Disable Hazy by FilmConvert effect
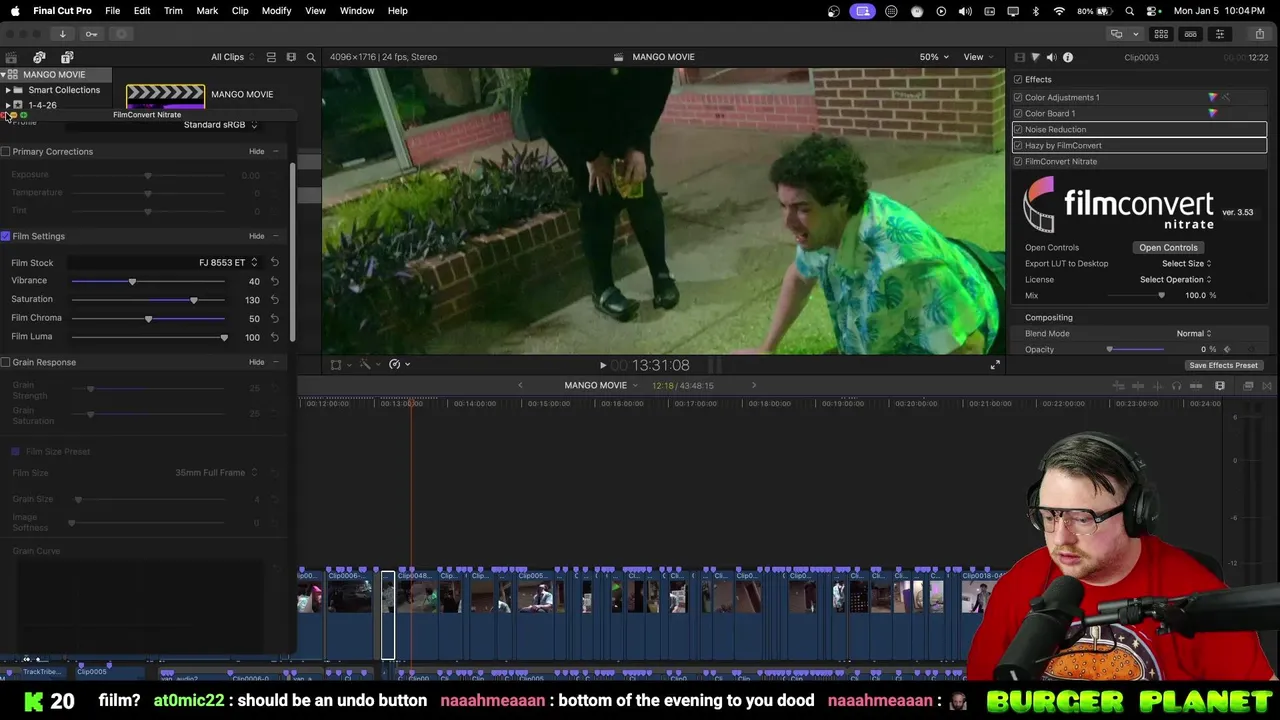 1018,145
